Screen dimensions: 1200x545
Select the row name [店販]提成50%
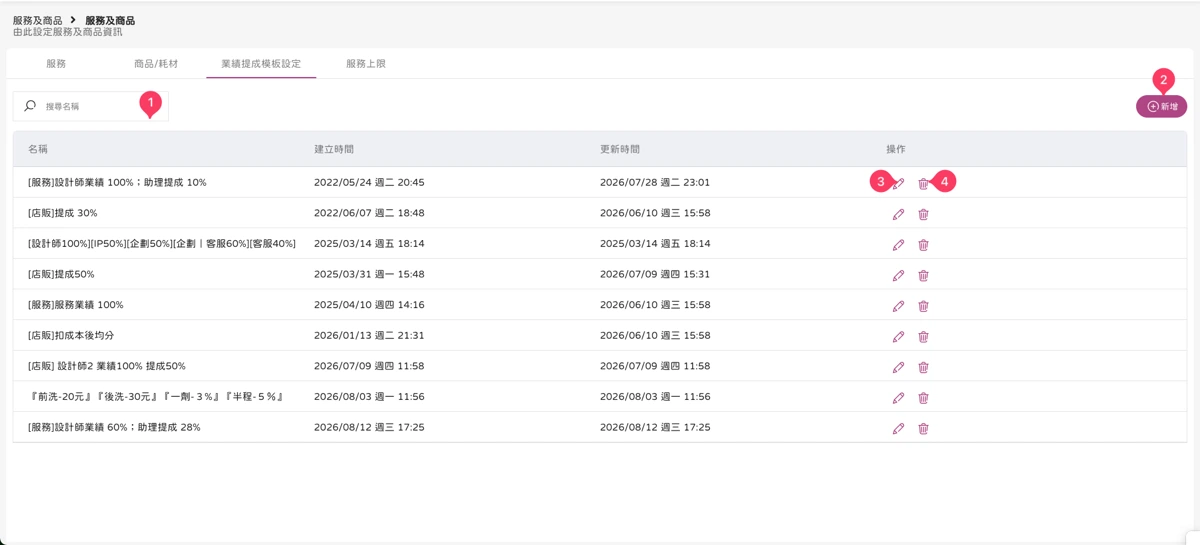[61, 274]
